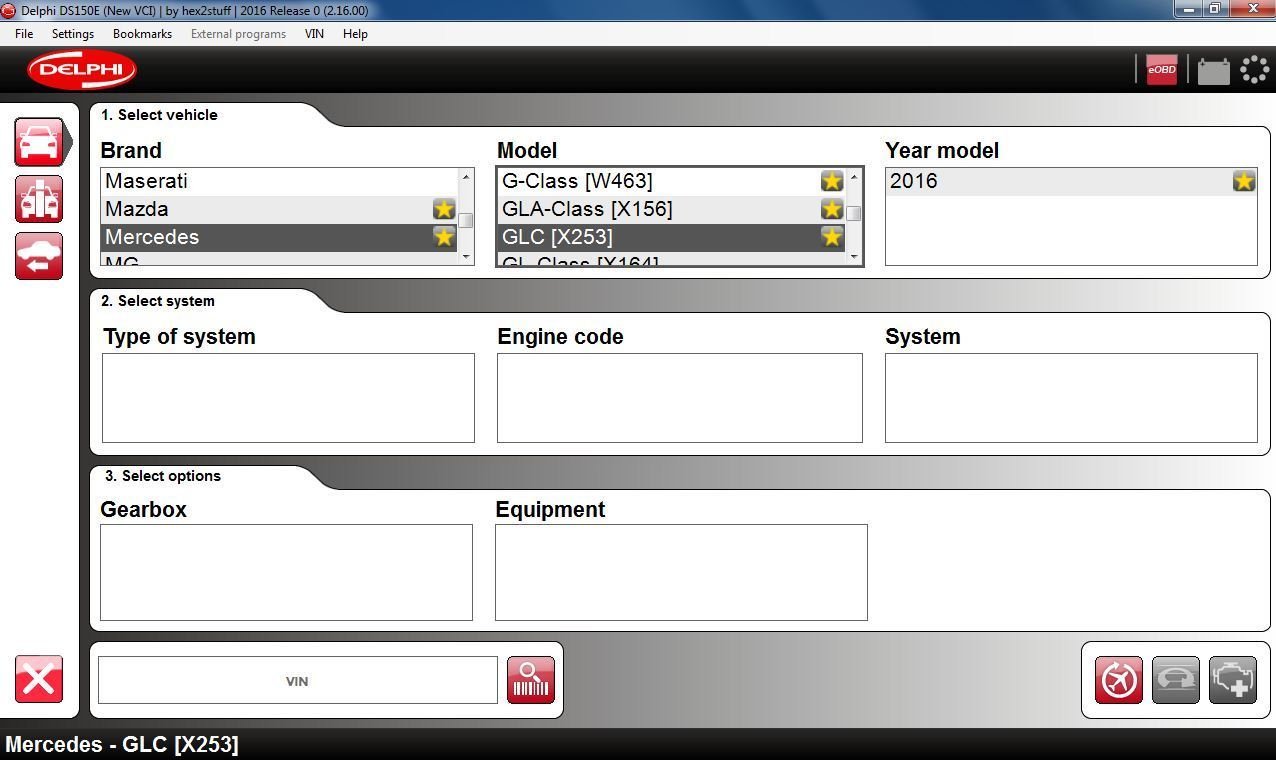This screenshot has width=1276, height=760.
Task: Toggle the favorite star for year 2016
Action: tap(1243, 181)
